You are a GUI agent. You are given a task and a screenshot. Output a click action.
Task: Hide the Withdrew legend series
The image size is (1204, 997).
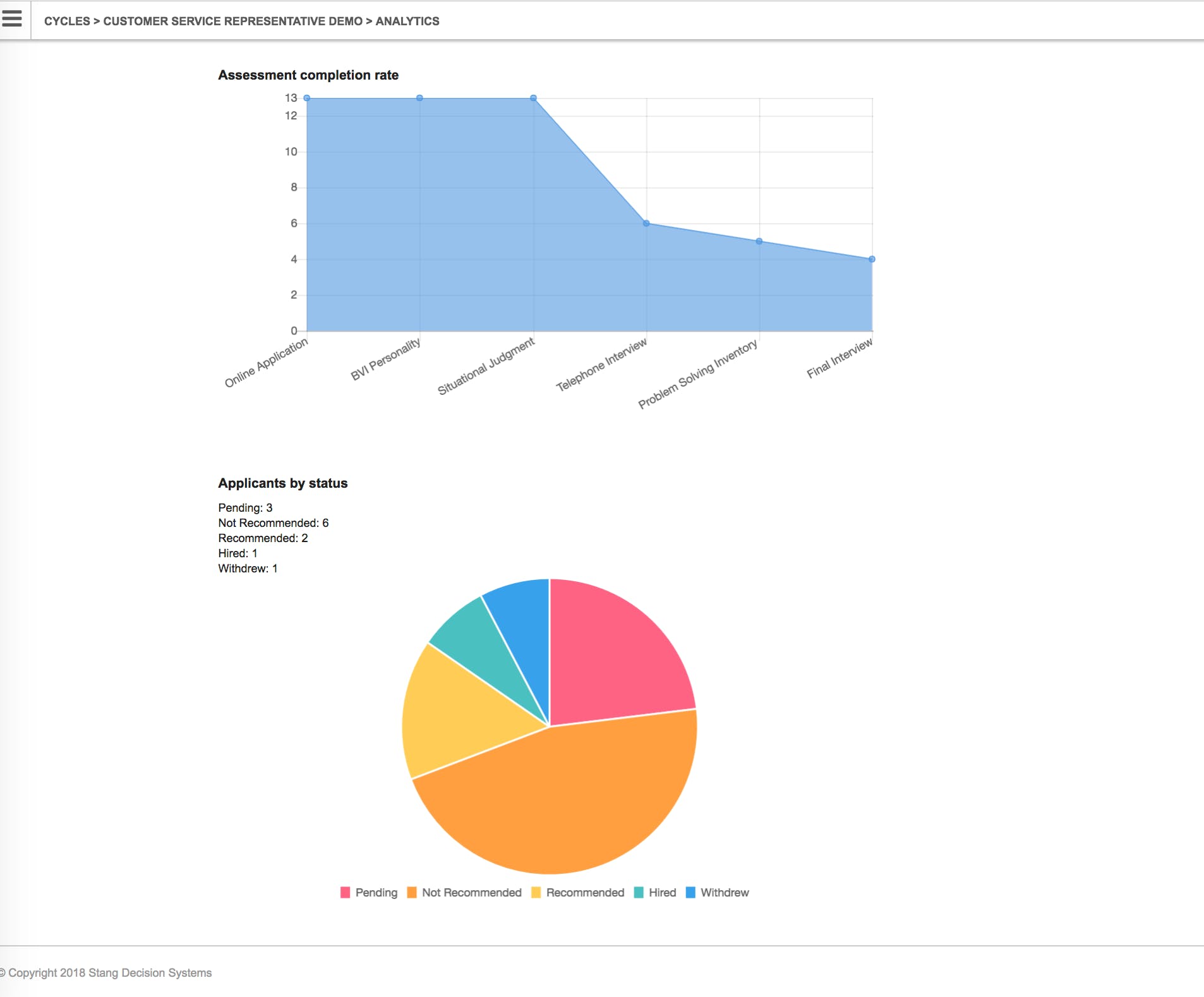tap(718, 892)
